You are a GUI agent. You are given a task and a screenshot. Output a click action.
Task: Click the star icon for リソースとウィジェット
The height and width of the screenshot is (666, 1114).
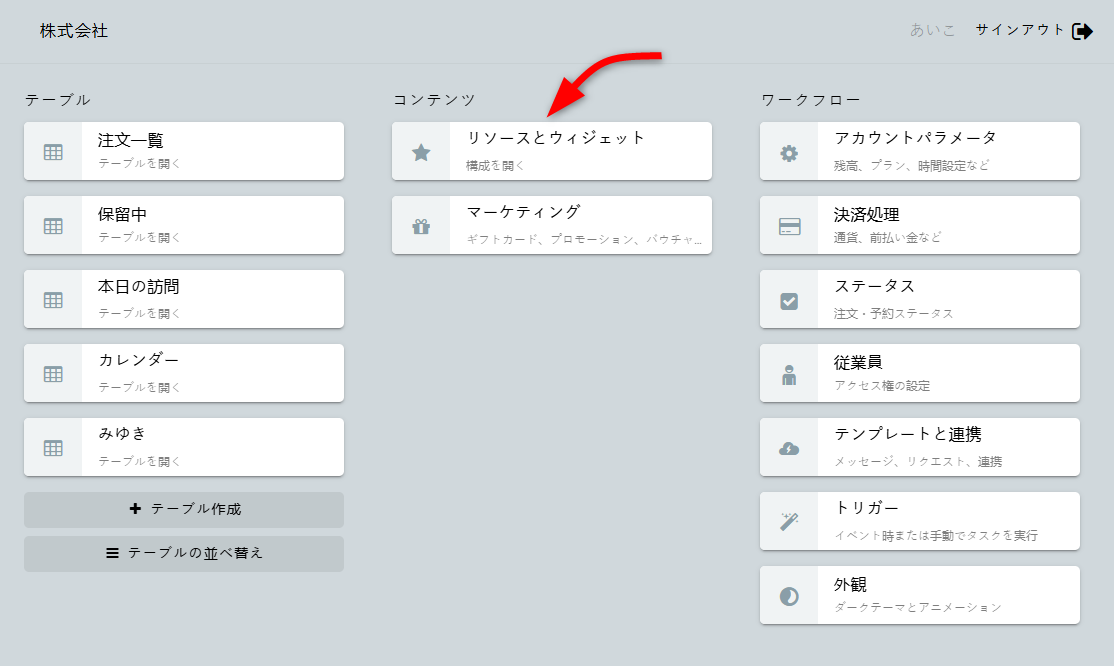pyautogui.click(x=421, y=152)
